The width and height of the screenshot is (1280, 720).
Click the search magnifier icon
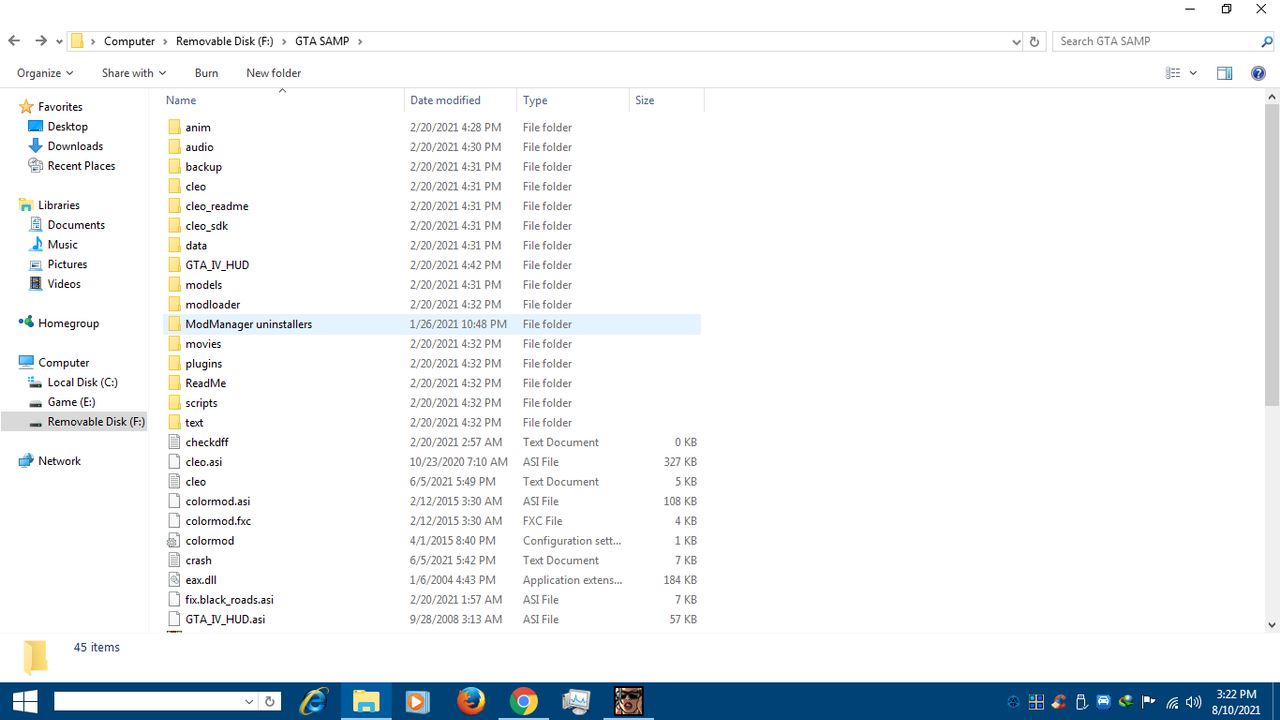[x=1267, y=42]
